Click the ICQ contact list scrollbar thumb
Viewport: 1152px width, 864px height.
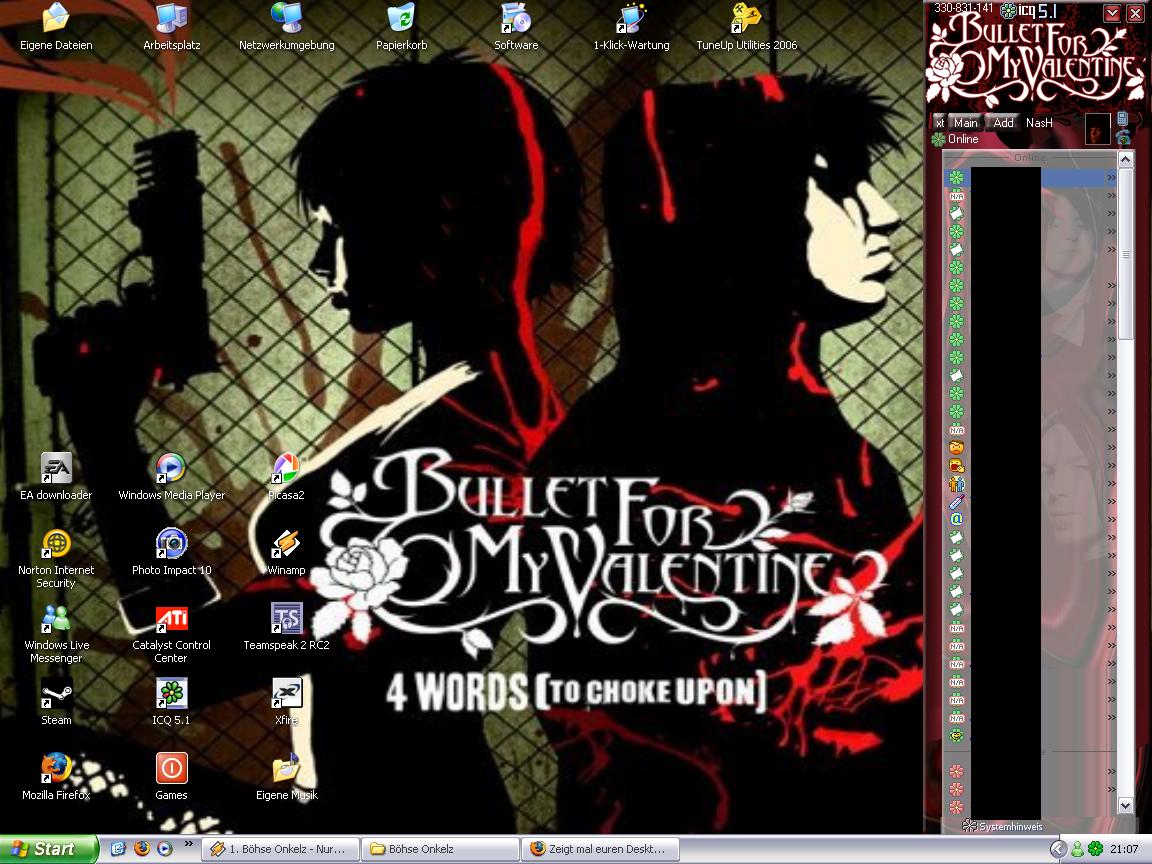pos(1126,253)
